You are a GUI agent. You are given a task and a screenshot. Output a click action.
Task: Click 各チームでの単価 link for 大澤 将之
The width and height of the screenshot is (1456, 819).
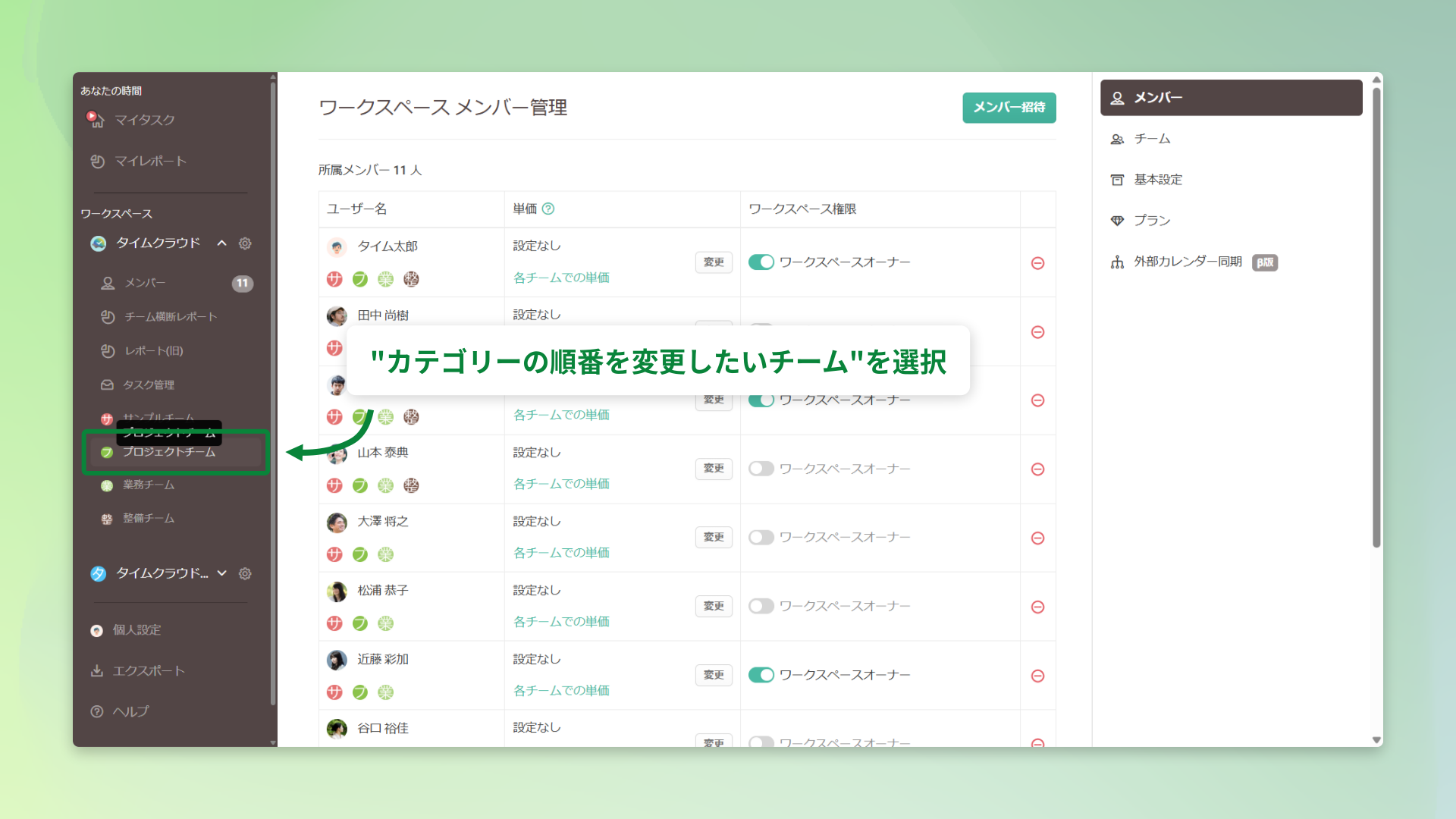coord(561,553)
